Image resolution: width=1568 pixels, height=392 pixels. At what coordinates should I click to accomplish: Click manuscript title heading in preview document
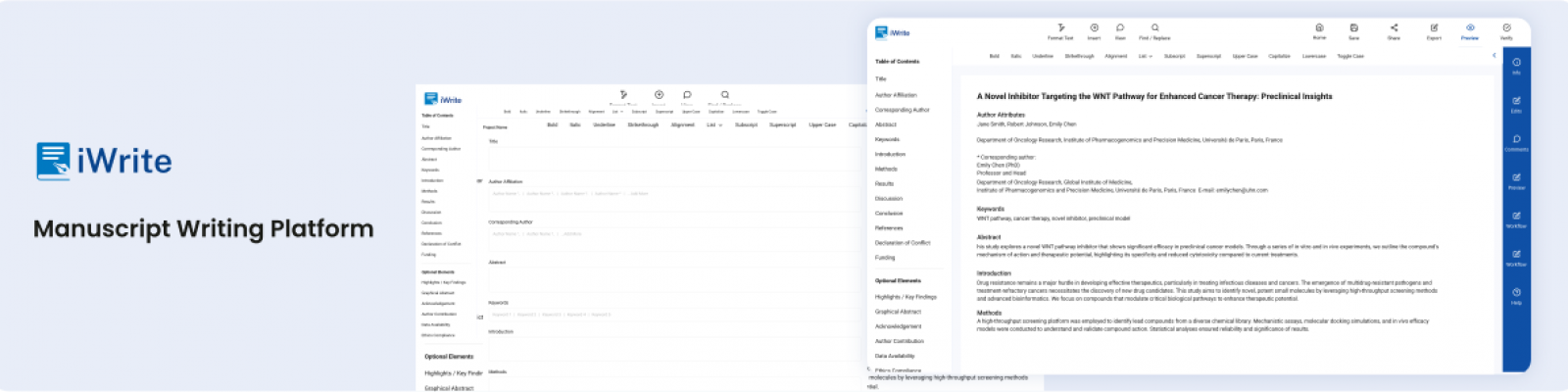pos(1154,96)
